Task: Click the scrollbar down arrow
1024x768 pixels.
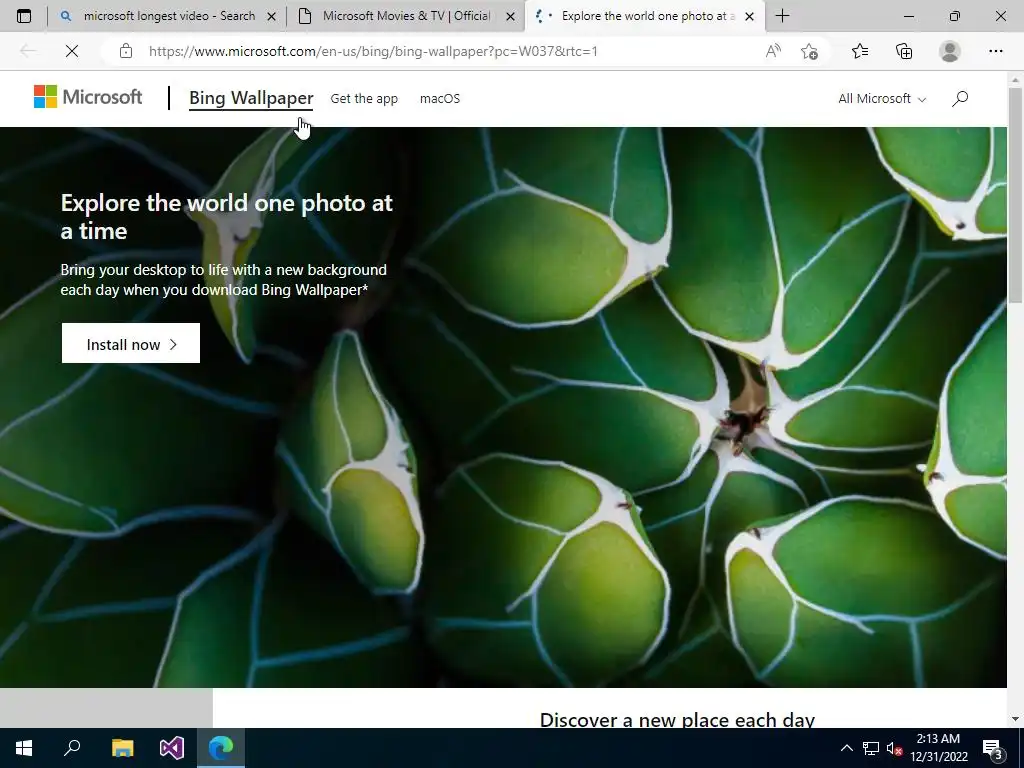Action: pyautogui.click(x=1015, y=719)
